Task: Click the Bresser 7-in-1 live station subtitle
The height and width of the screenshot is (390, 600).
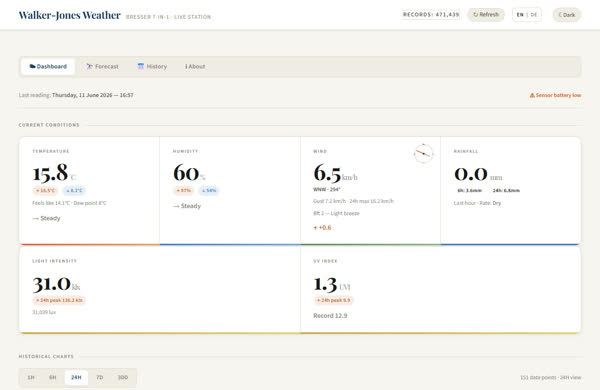Action: pyautogui.click(x=168, y=17)
